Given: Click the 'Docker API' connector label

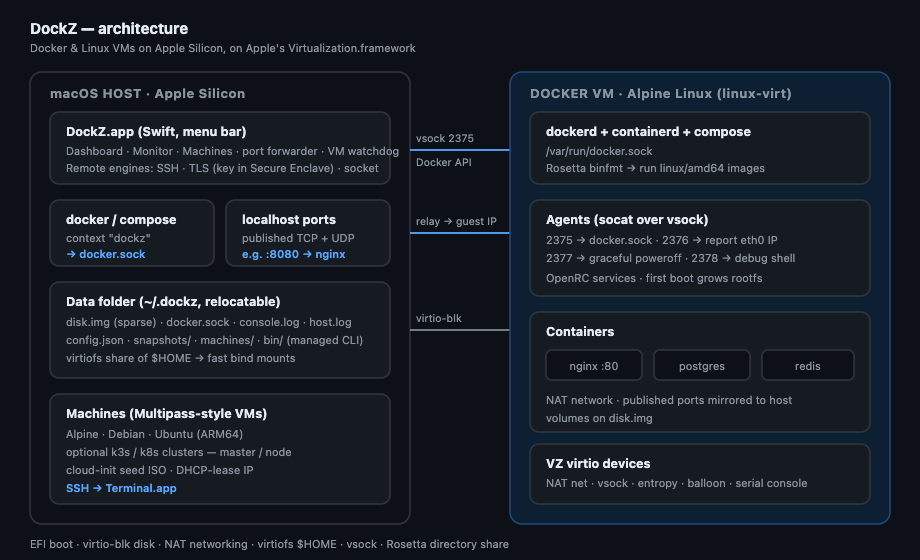Looking at the screenshot, I should [x=444, y=162].
